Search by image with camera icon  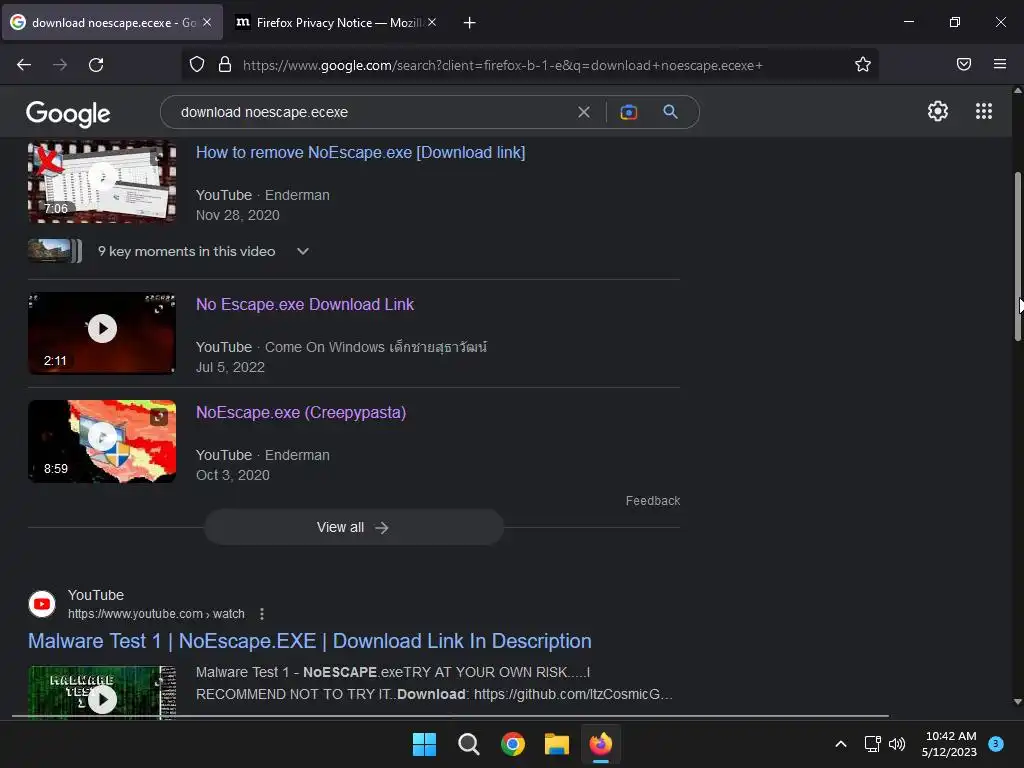click(x=628, y=112)
